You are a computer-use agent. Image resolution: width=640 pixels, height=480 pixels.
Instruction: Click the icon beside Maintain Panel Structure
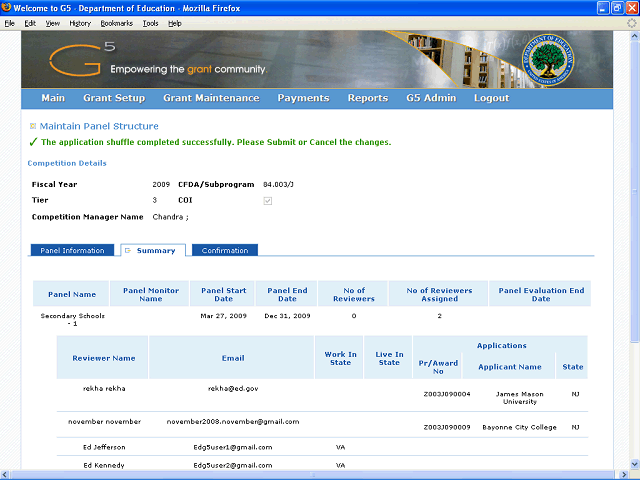click(33, 126)
